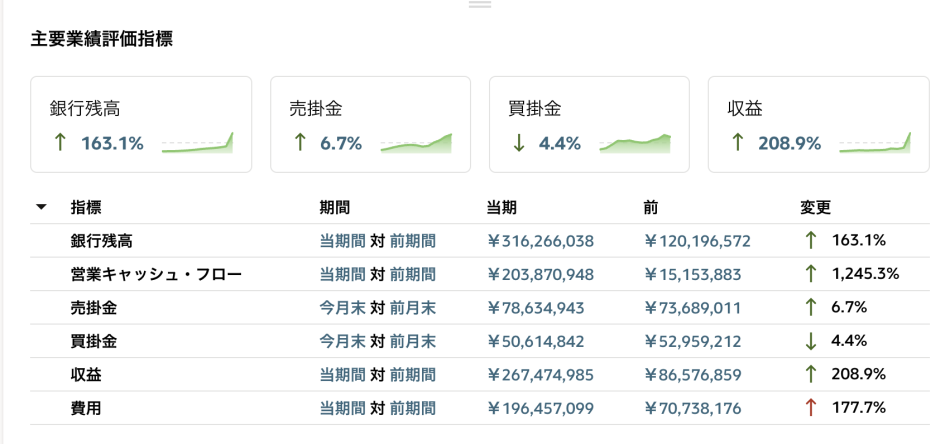Screen dimensions: 950x444
Task: Click 今月末 link in 売掛金 row
Action: tap(342, 308)
